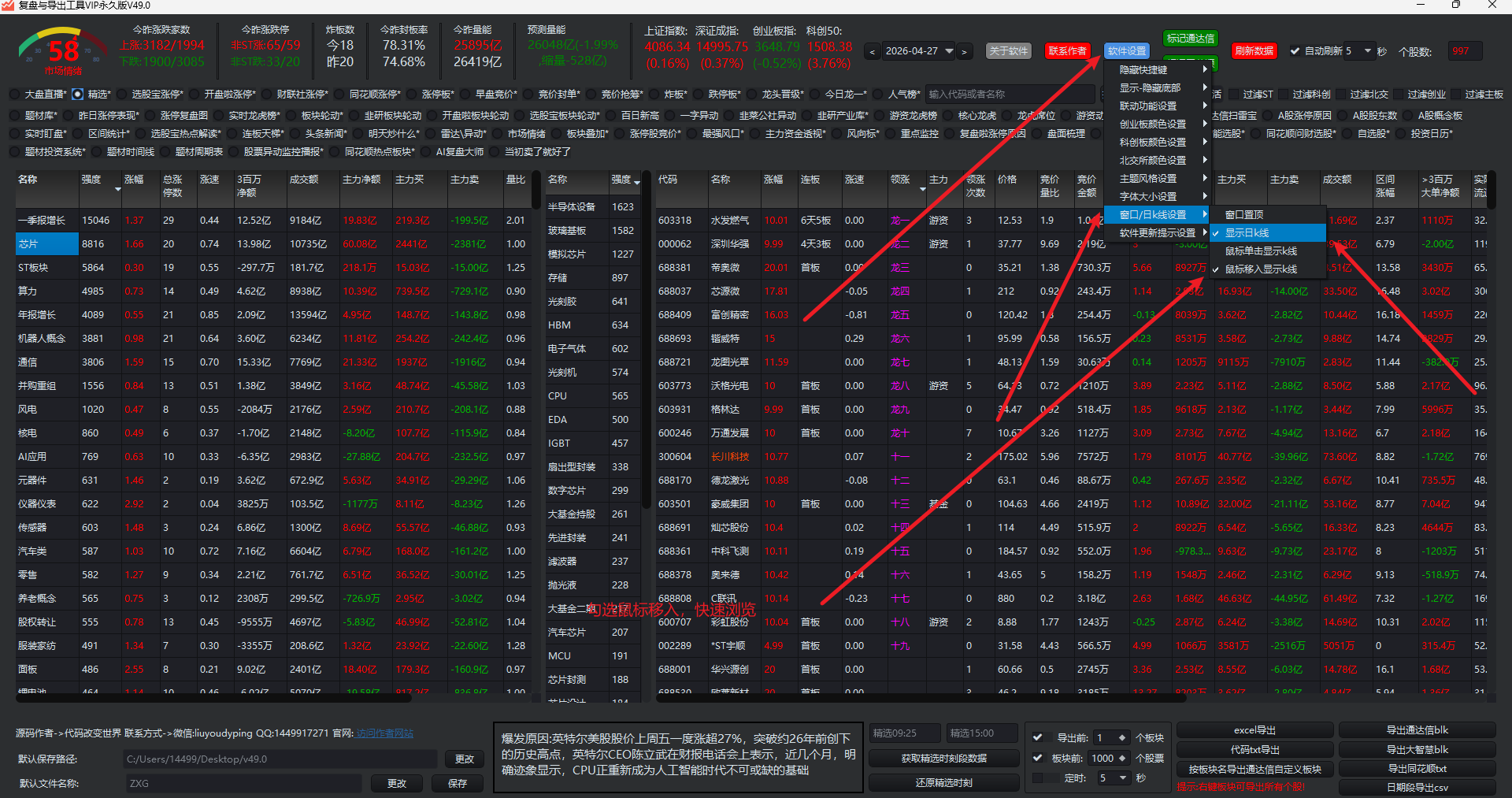Click sort arrow on middle table 强度 header
The height and width of the screenshot is (798, 1512).
[x=636, y=183]
